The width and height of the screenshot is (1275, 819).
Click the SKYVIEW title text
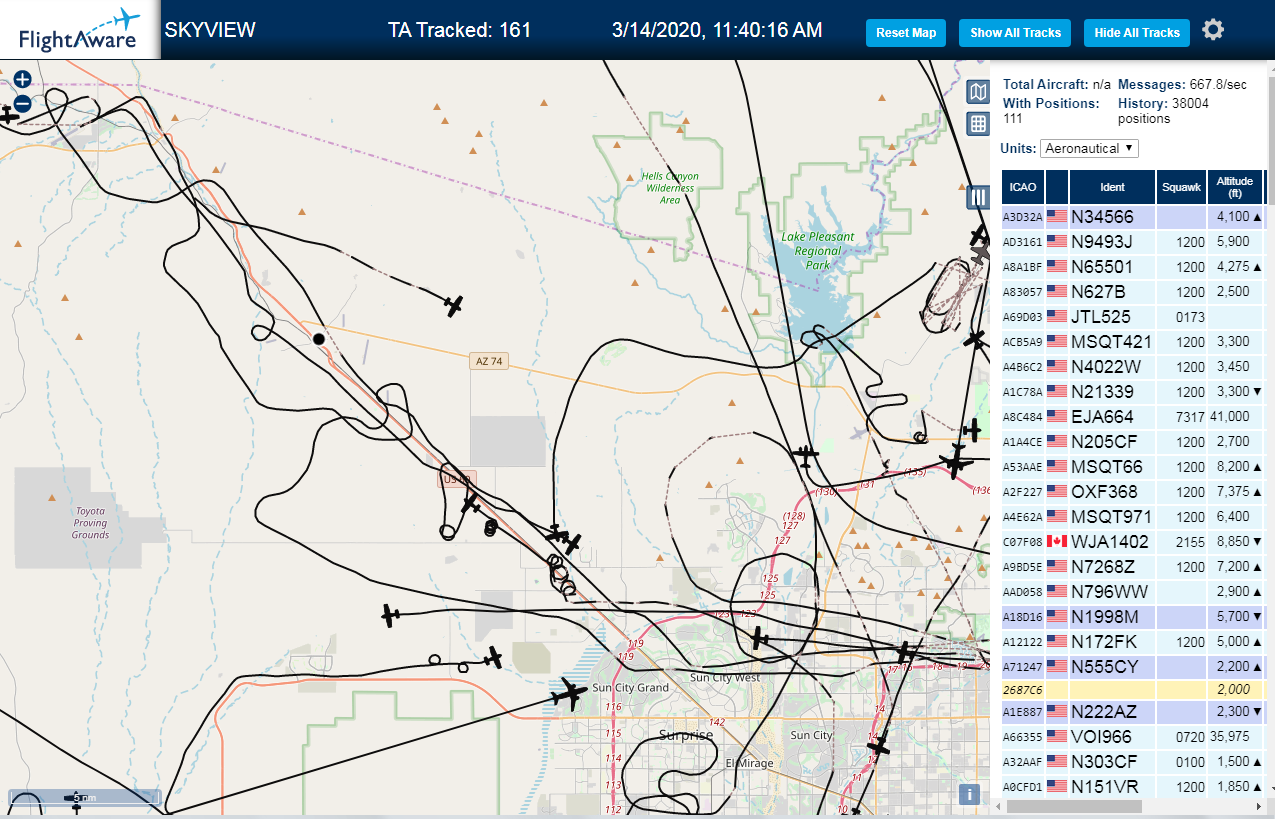[210, 30]
